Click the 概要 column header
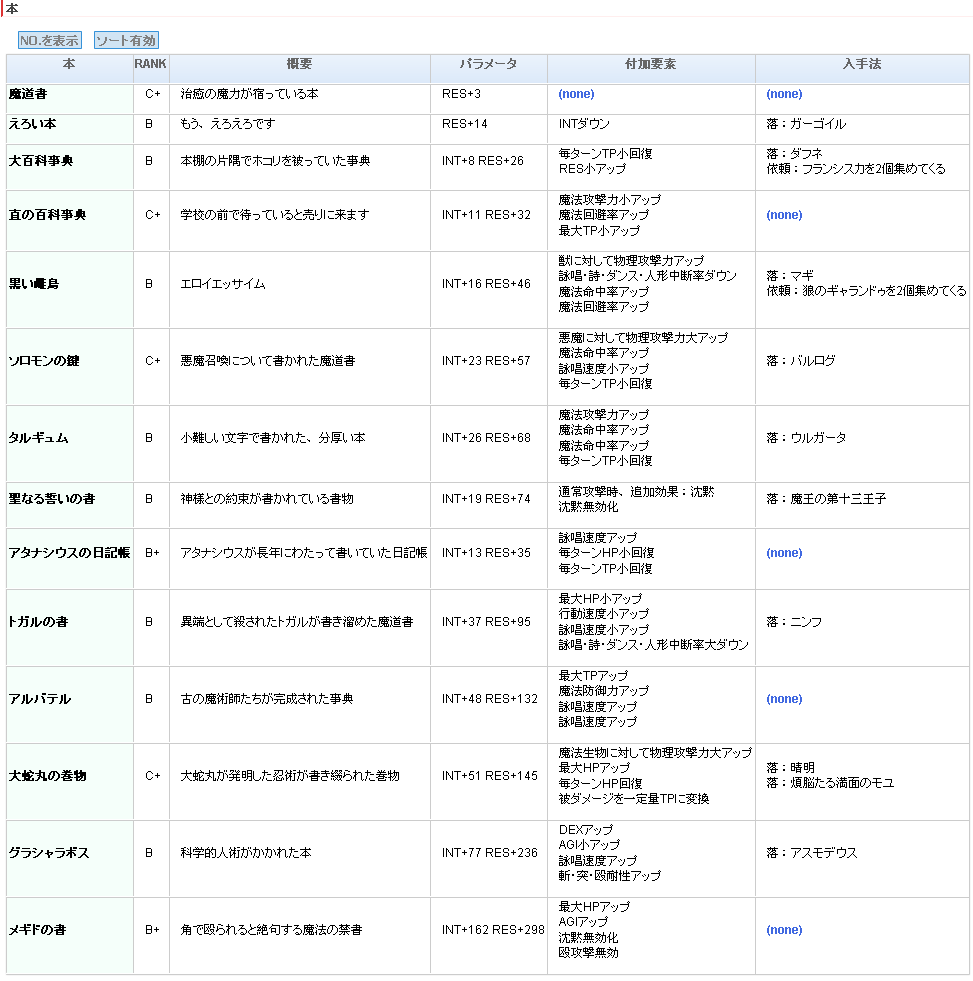This screenshot has width=973, height=981. pos(299,64)
